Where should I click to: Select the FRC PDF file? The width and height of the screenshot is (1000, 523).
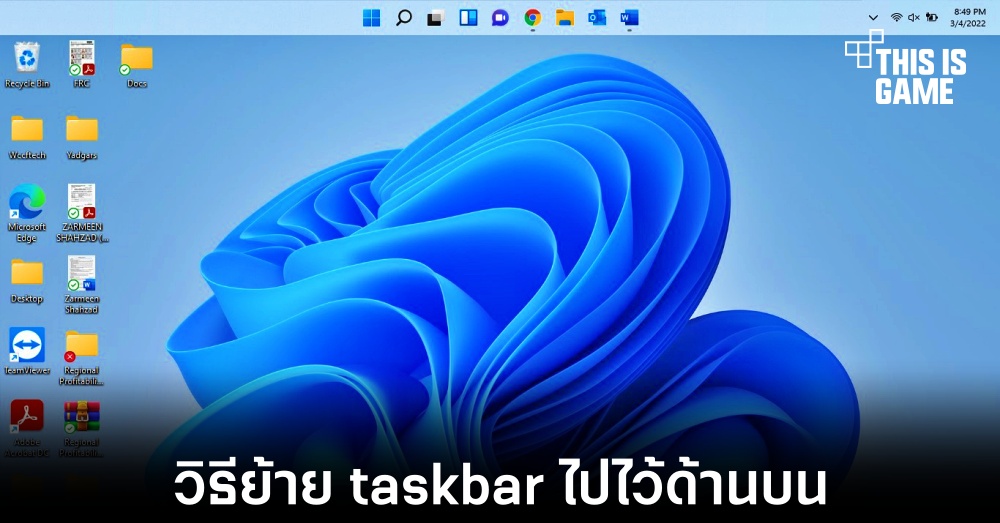pyautogui.click(x=82, y=64)
